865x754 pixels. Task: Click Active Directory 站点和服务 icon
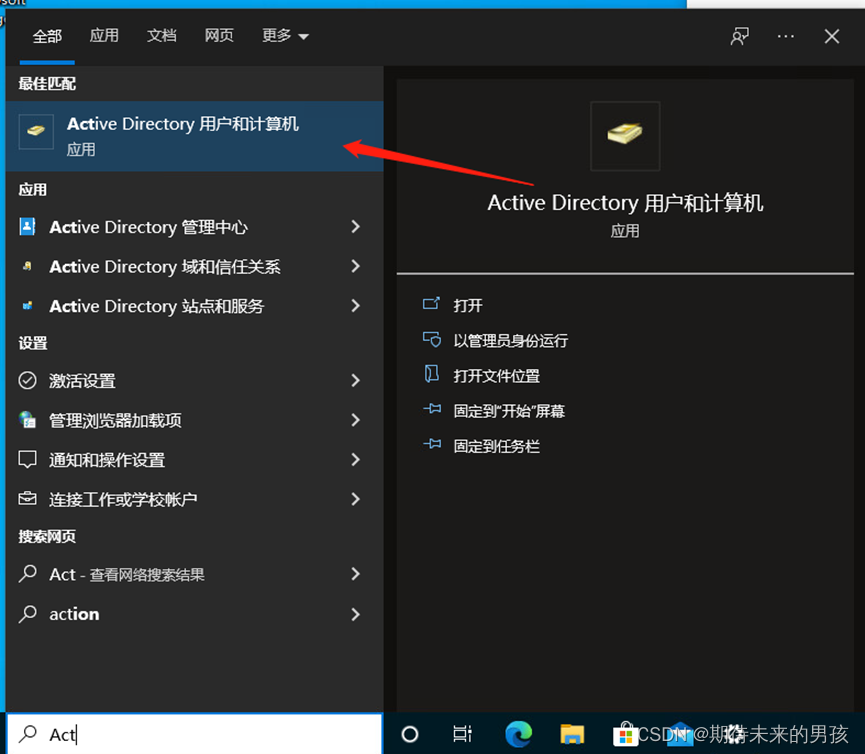pos(27,306)
